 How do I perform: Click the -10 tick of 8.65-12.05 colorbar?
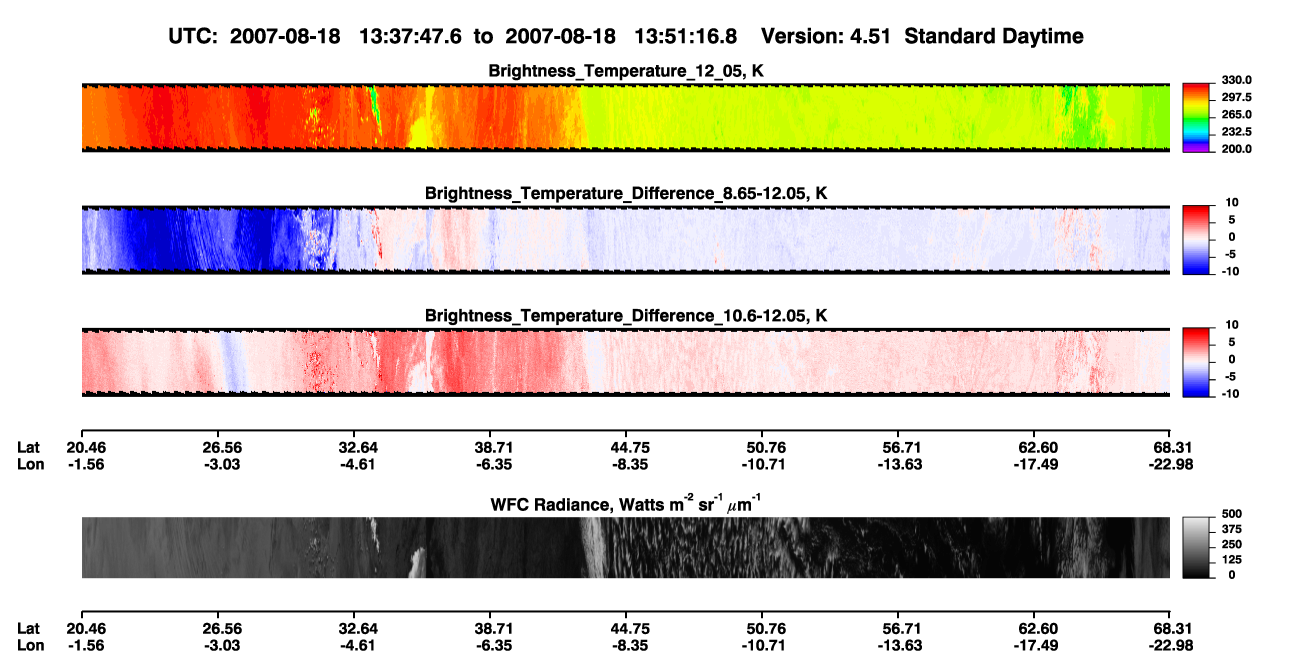point(1229,270)
